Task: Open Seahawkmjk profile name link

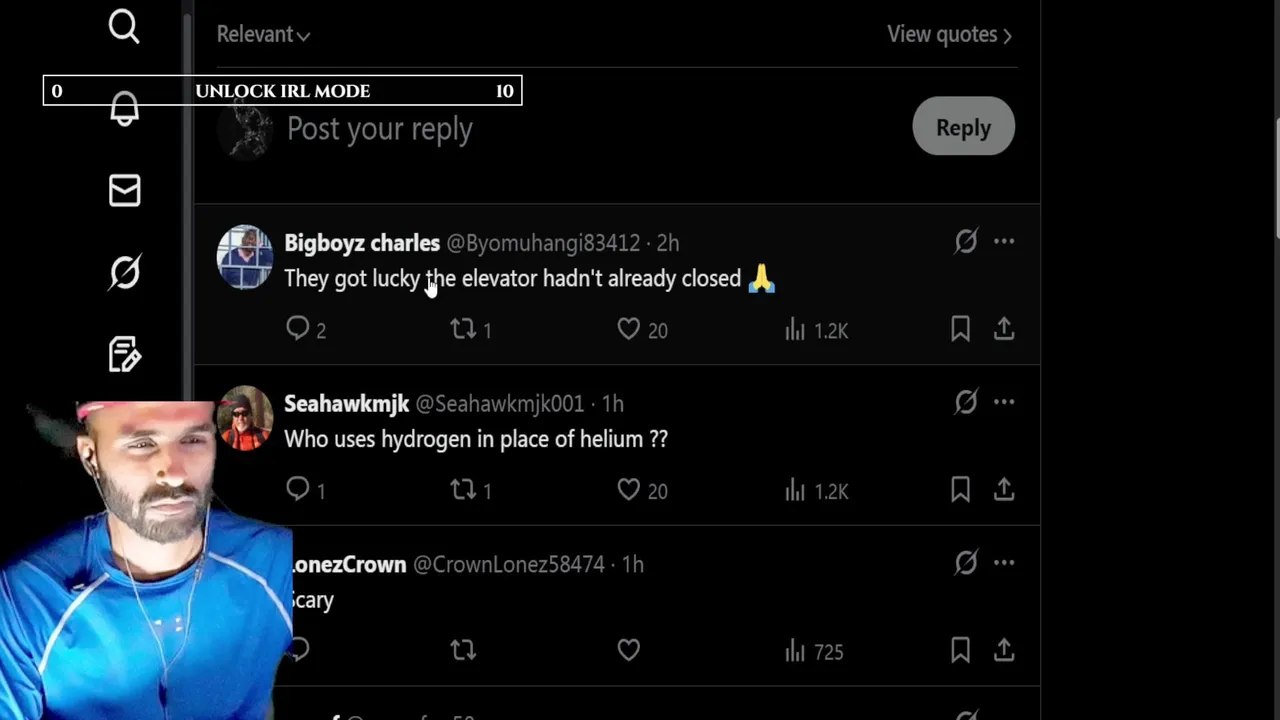Action: [346, 403]
